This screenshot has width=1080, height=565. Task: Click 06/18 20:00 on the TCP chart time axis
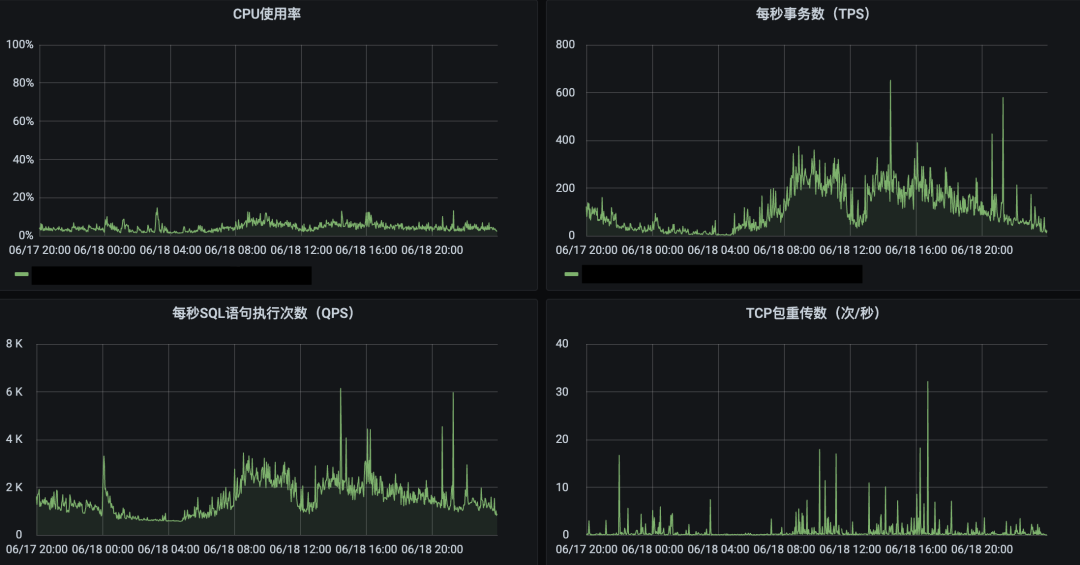click(x=982, y=549)
